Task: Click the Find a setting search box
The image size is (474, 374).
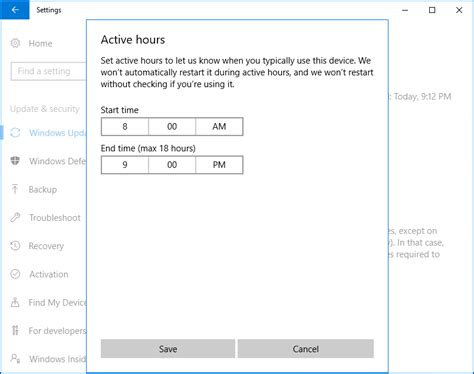Action: 49,71
